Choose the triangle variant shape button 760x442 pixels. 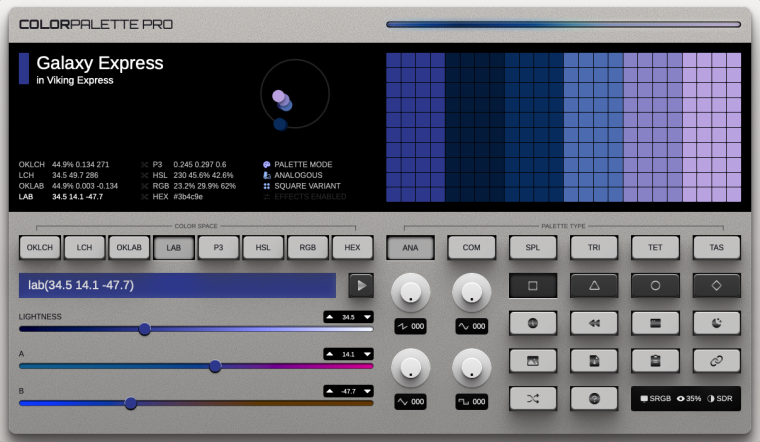594,286
